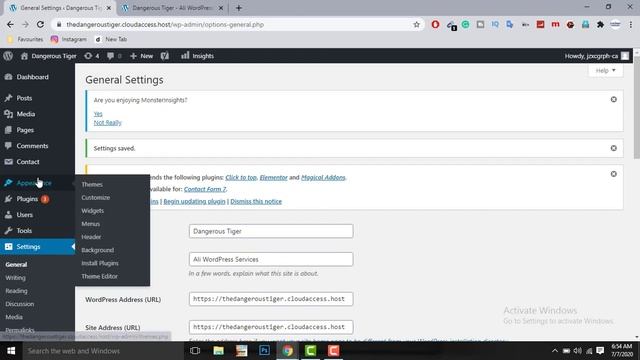This screenshot has height=360, width=640.
Task: Open Reading settings submenu
Action: tap(16, 291)
